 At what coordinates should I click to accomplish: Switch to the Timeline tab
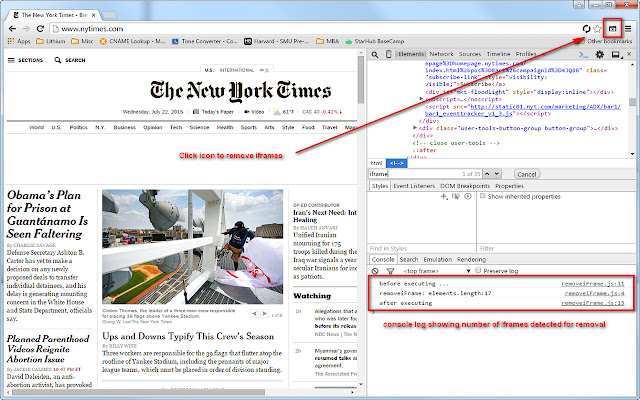498,54
